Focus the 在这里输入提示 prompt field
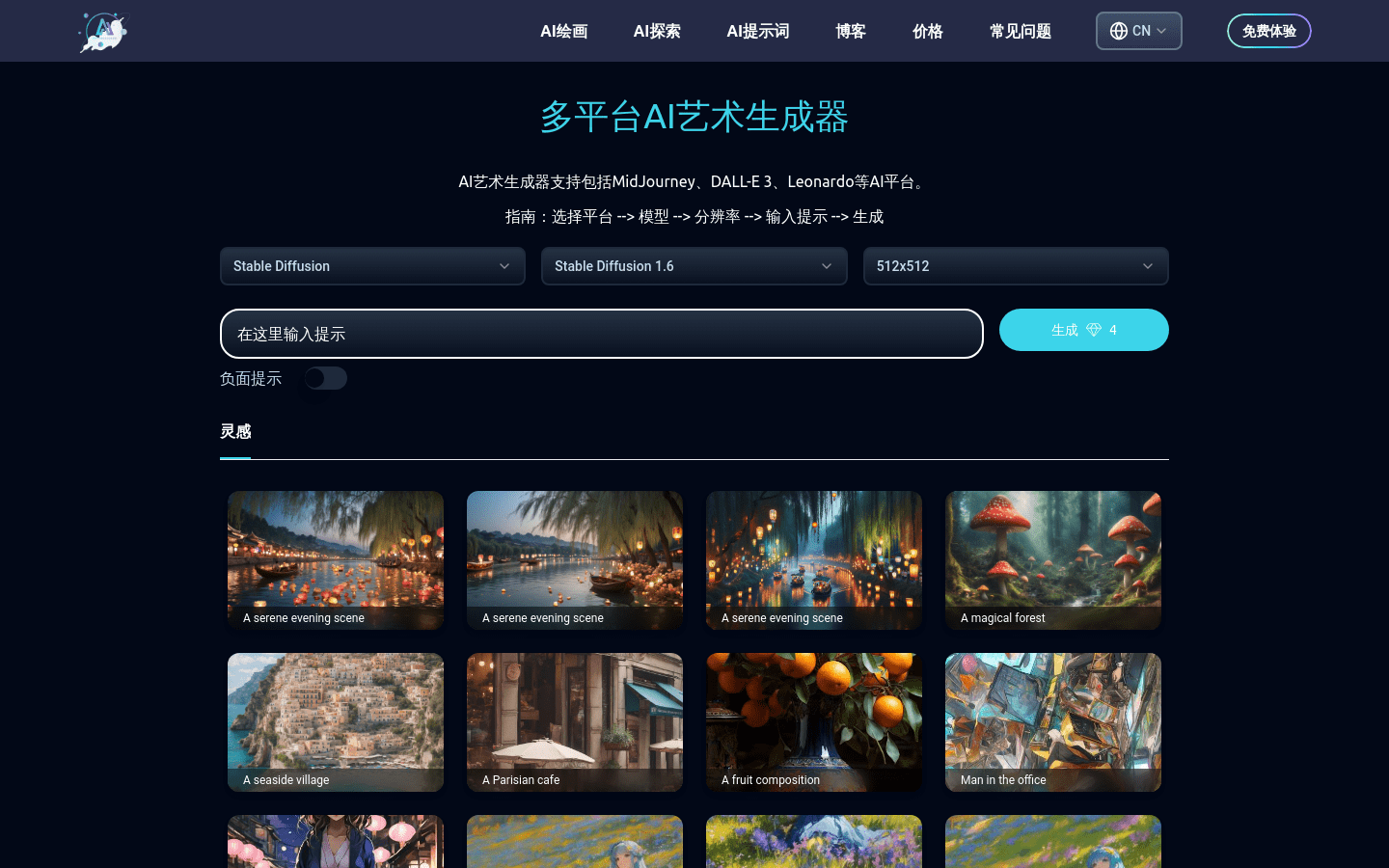Screen dimensions: 1389x868 [x=602, y=334]
